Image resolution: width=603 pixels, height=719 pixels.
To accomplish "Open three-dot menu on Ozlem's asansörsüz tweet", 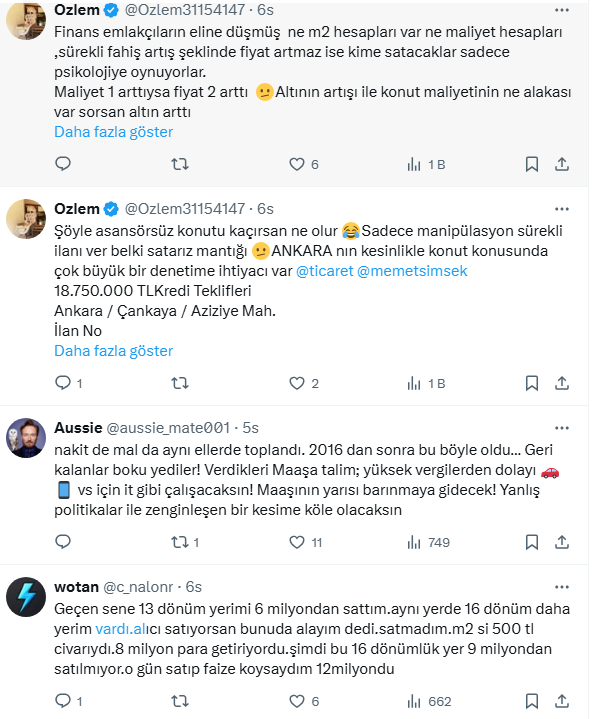I will (562, 208).
